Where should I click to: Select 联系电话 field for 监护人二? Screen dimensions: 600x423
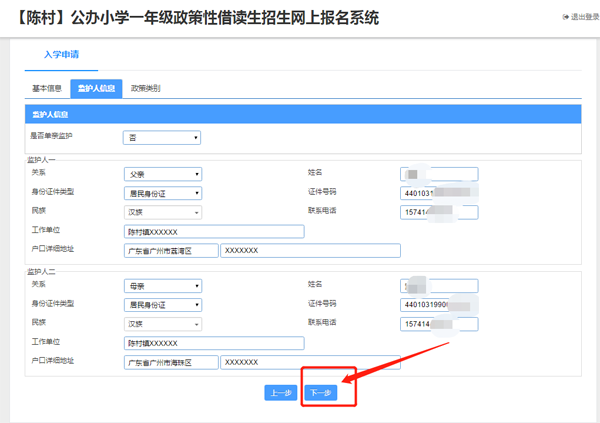click(438, 324)
